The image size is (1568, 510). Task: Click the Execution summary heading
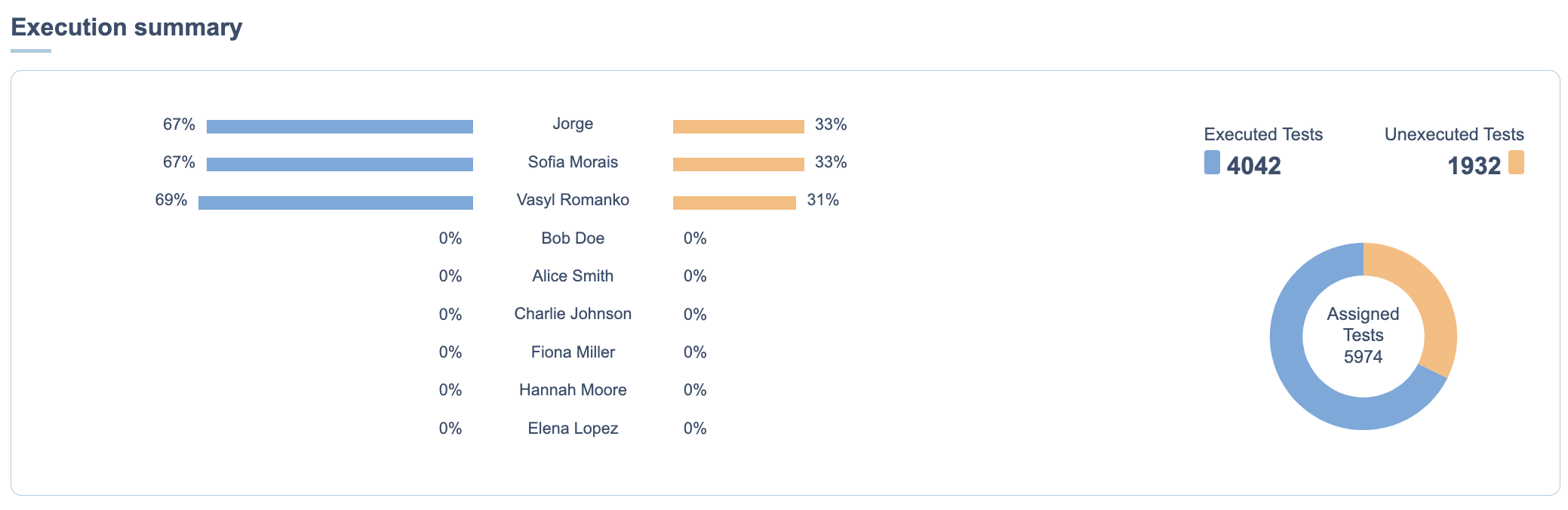(x=127, y=27)
